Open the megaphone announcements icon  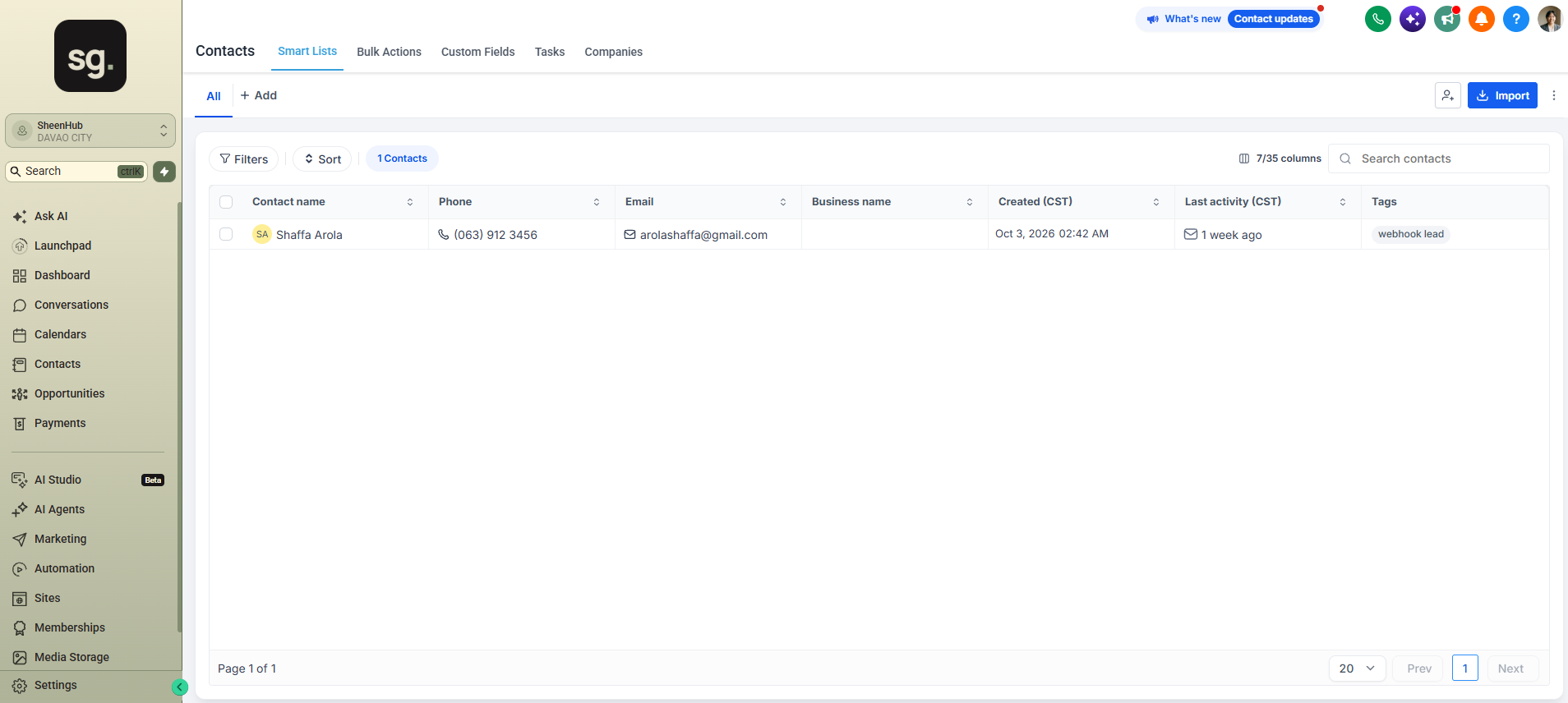[x=1447, y=19]
